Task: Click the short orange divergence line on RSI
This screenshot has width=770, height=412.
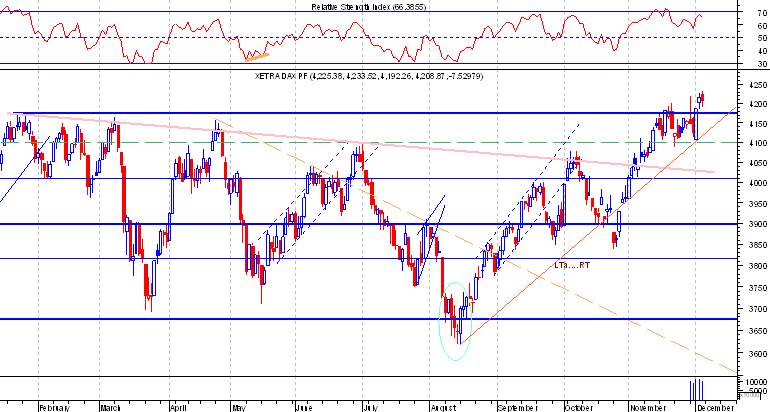Action: click(257, 57)
